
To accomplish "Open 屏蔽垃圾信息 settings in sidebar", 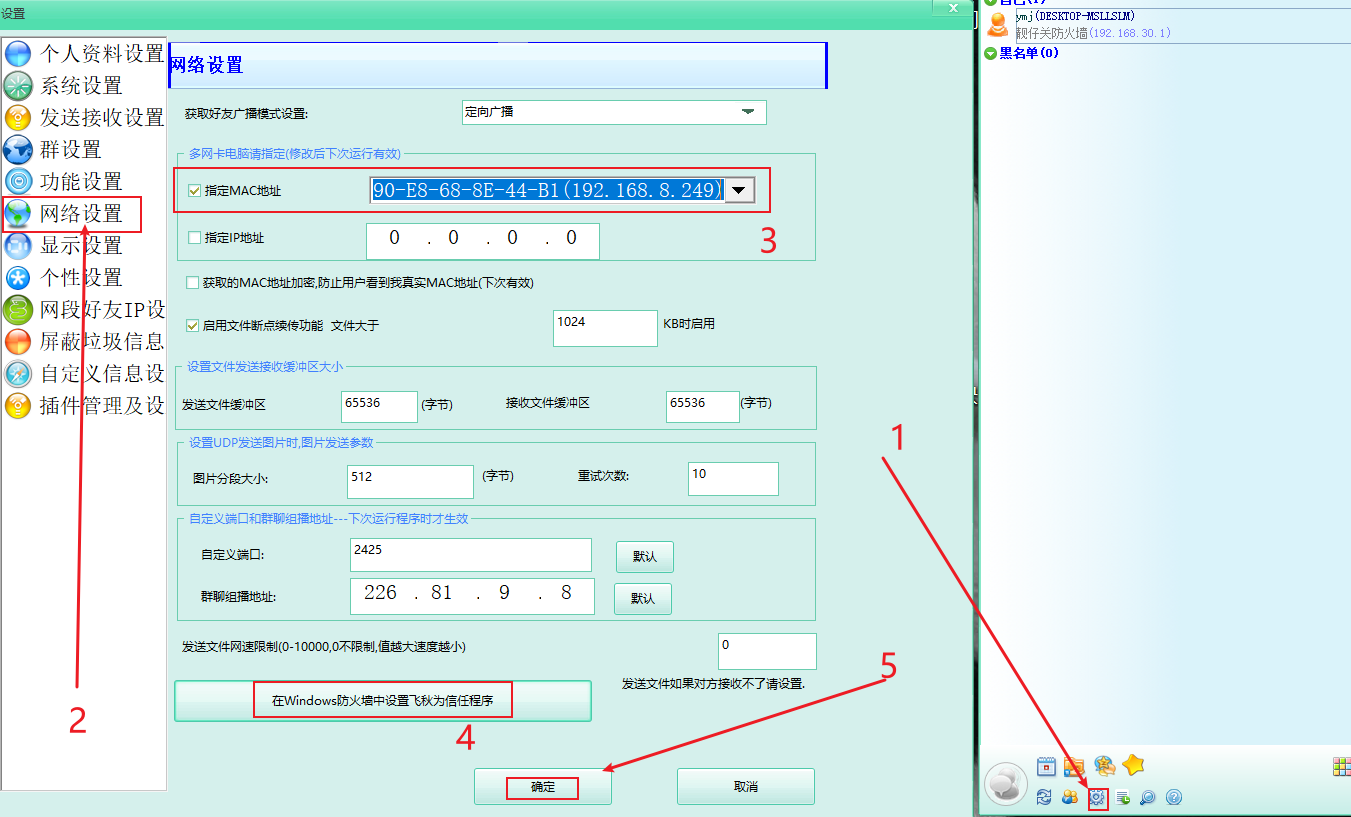I will pyautogui.click(x=84, y=342).
